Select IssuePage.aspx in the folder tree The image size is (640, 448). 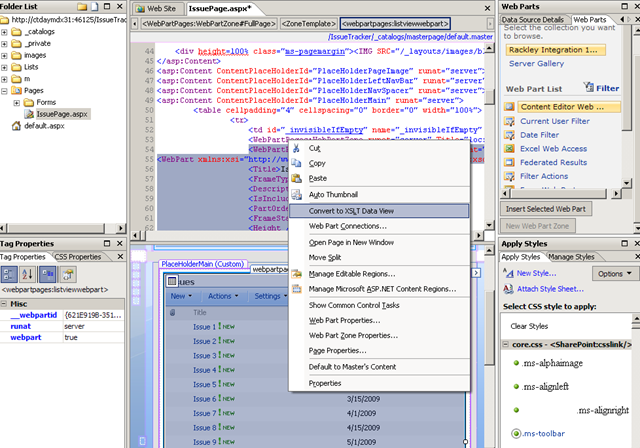(62, 114)
